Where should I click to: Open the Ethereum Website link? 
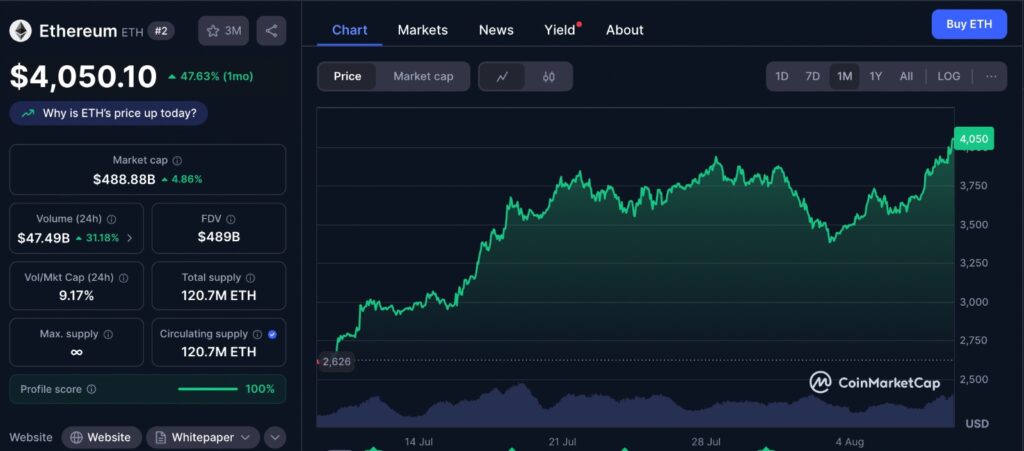click(x=100, y=437)
